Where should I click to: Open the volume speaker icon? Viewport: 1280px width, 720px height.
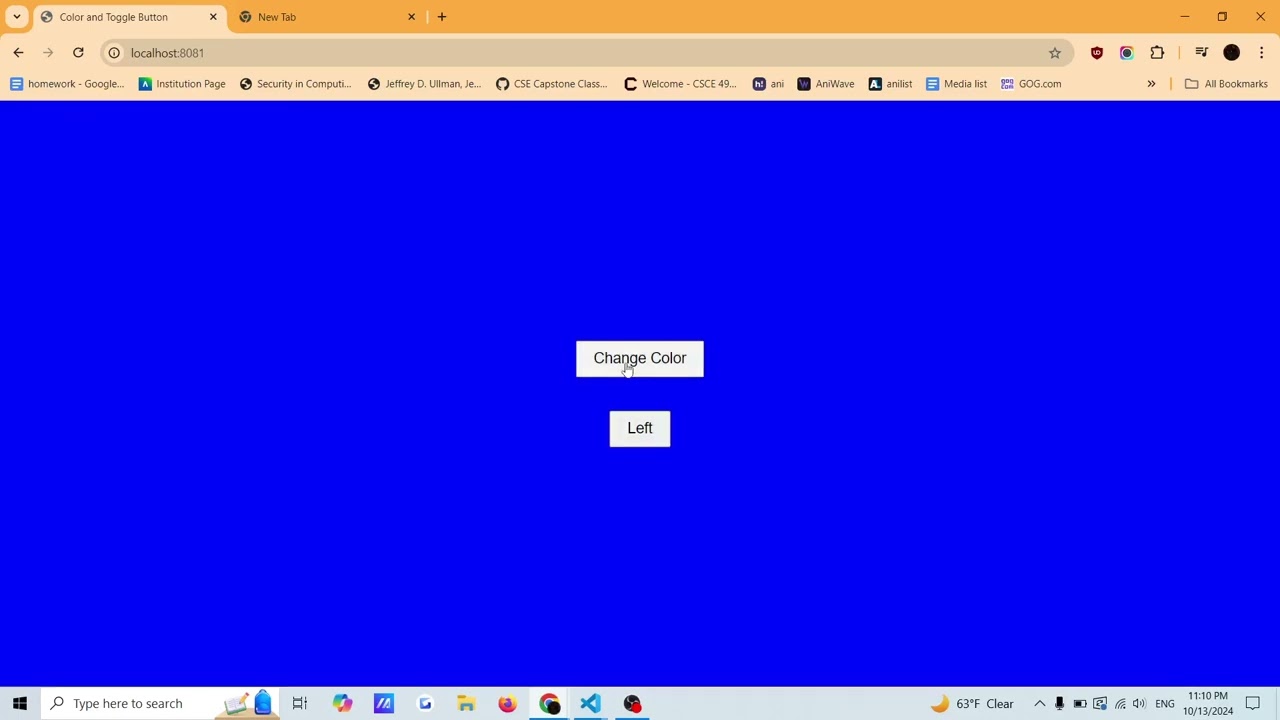pyautogui.click(x=1139, y=704)
